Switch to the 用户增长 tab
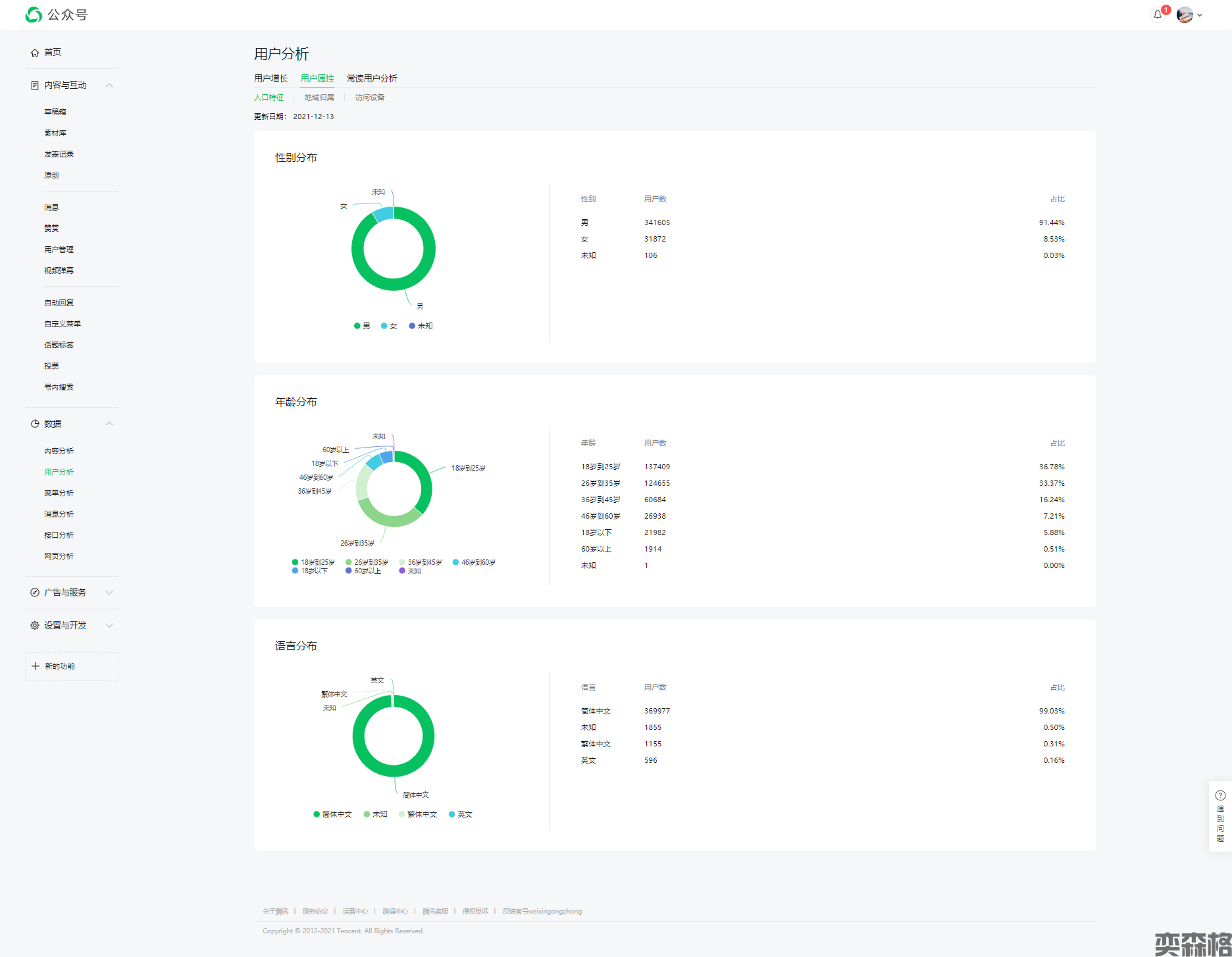 pos(270,78)
